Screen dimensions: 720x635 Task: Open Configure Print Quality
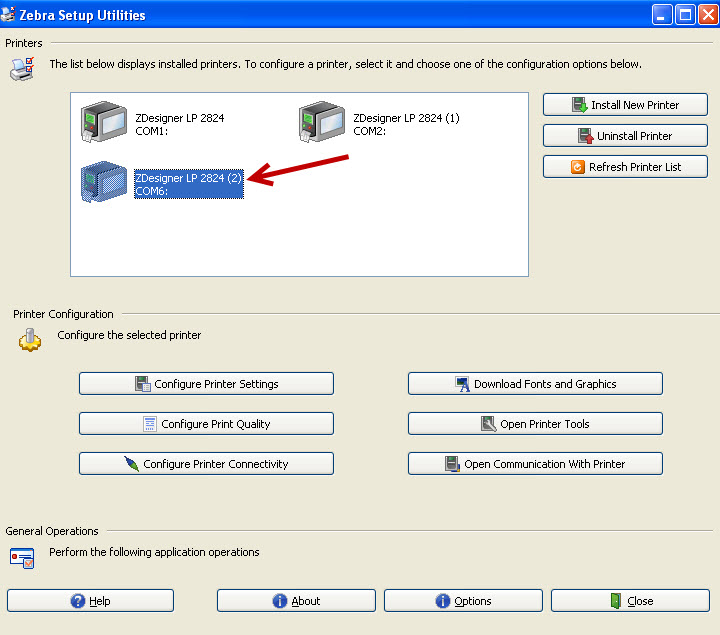pyautogui.click(x=206, y=424)
